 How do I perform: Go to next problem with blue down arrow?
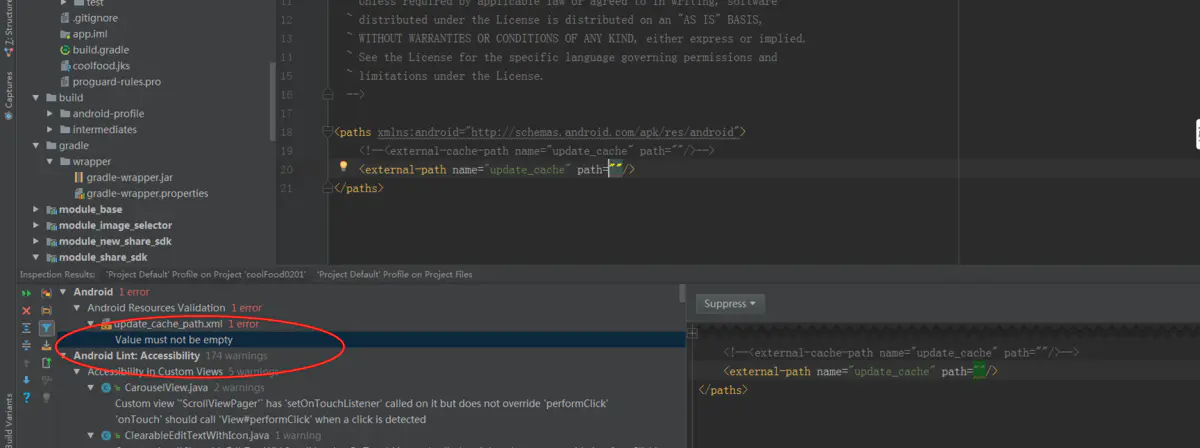coord(27,380)
